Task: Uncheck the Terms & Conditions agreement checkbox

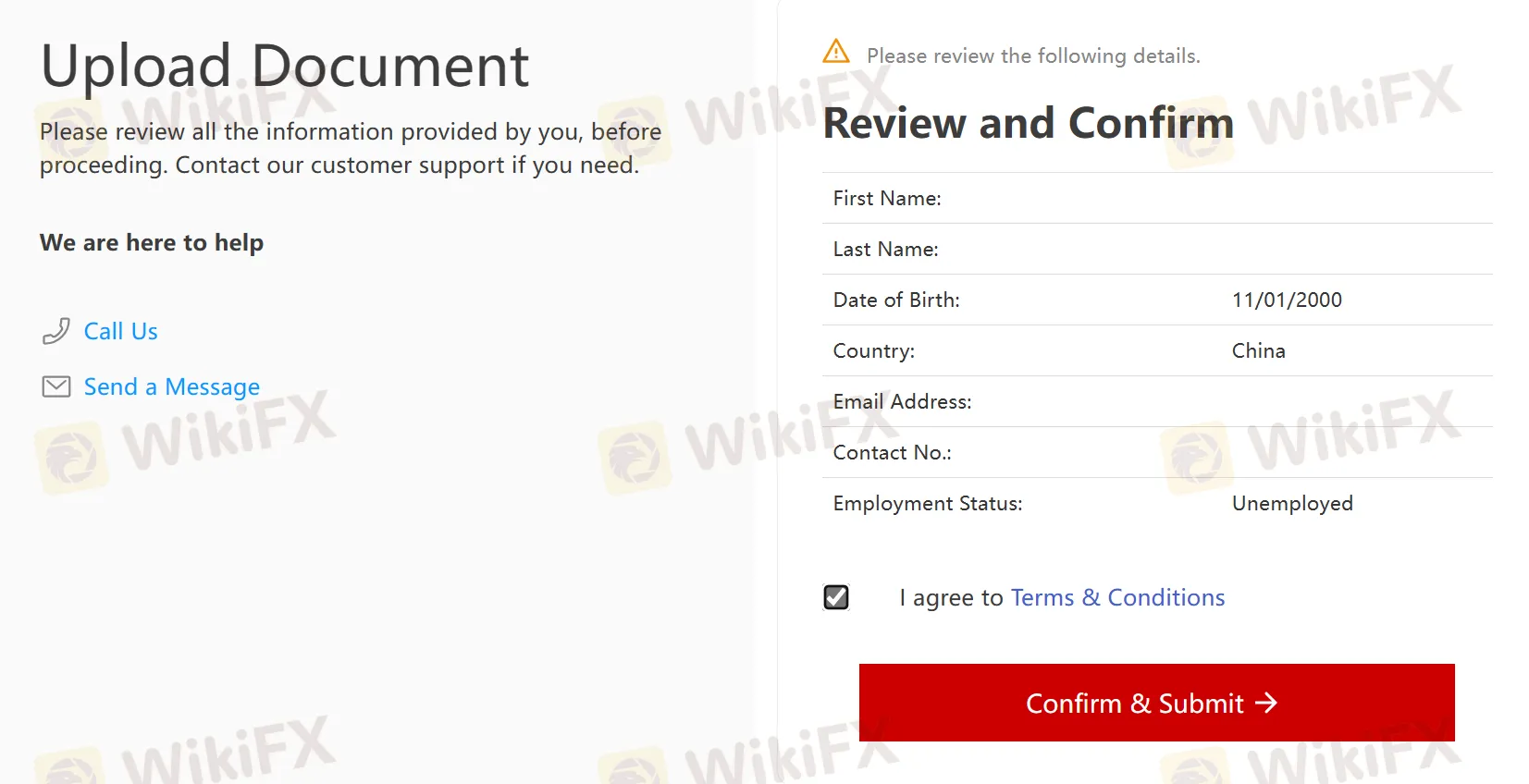Action: tap(836, 597)
